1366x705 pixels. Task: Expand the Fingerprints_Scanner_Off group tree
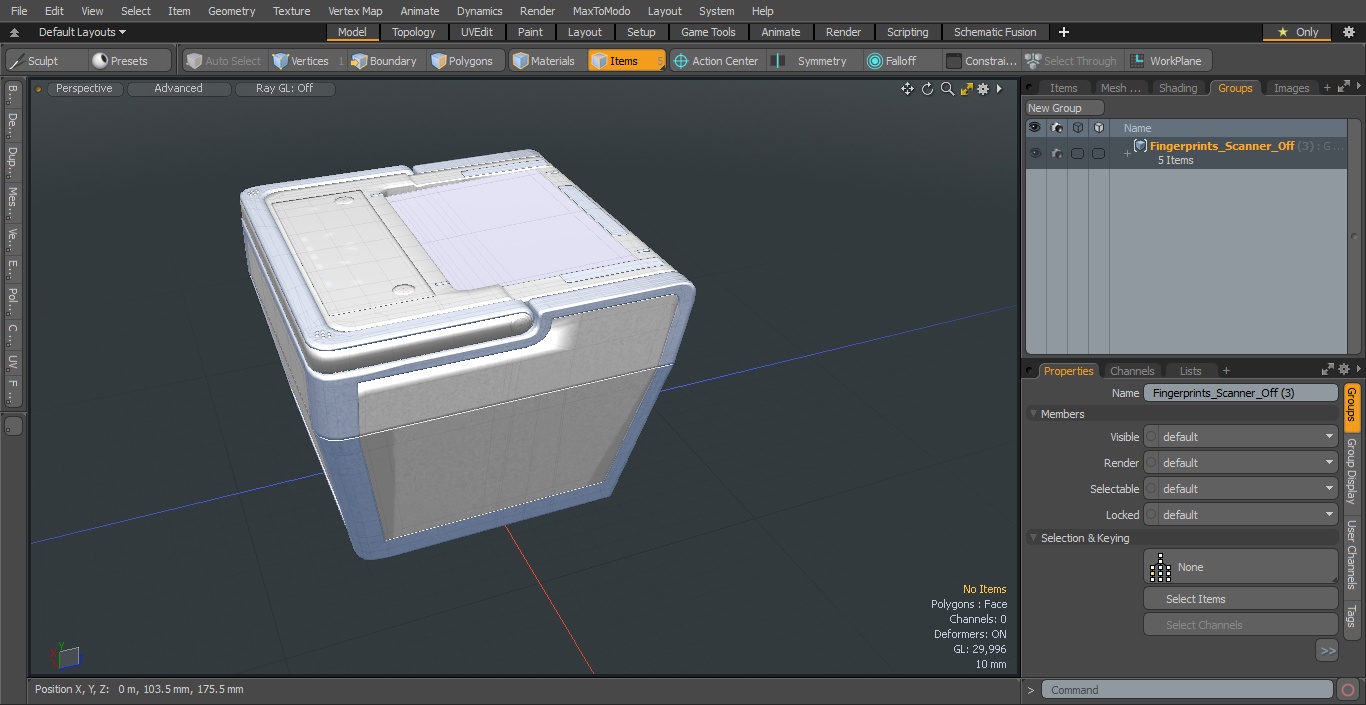(x=1127, y=153)
